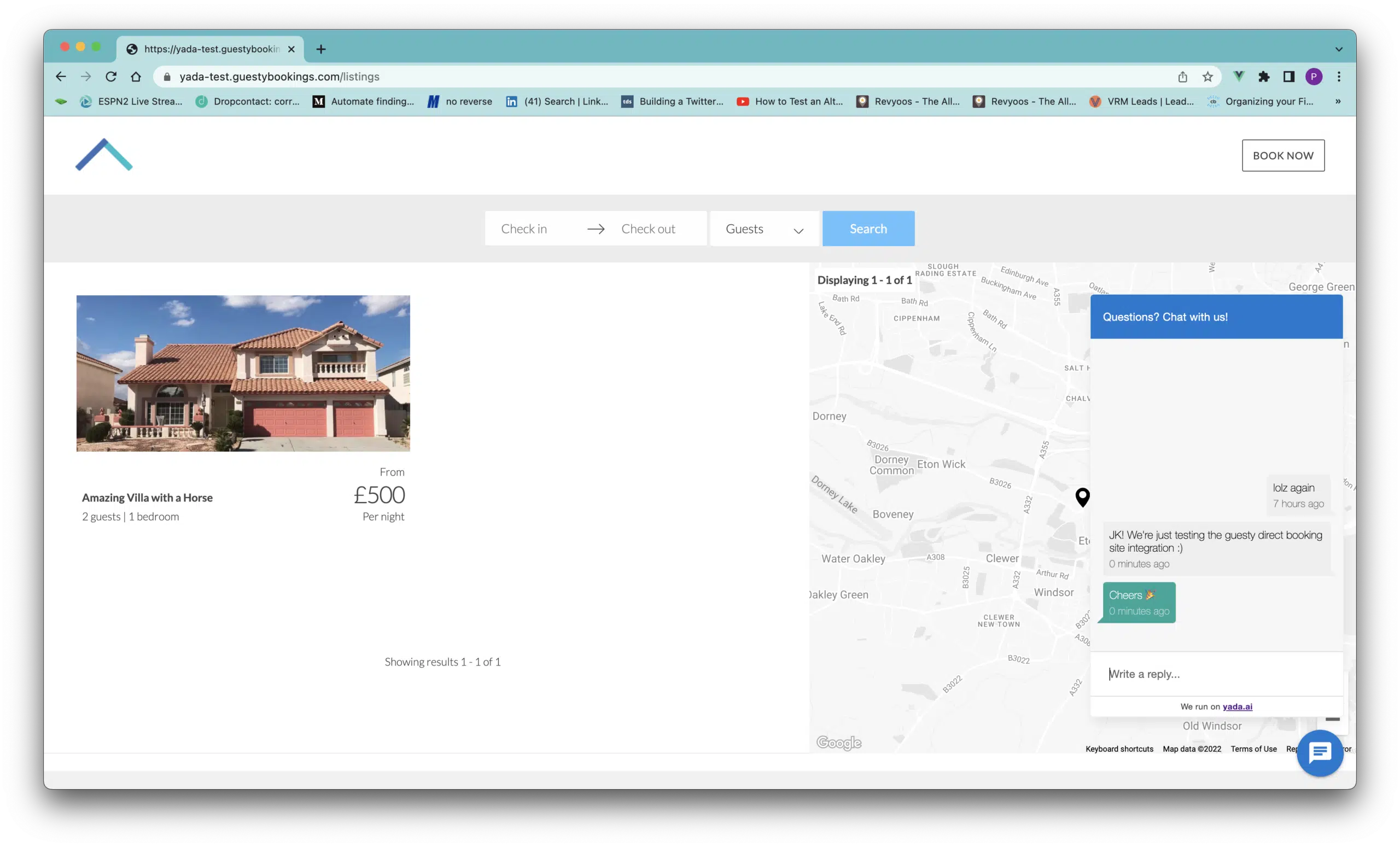Open the How to Test an Alt YouTube bookmark

click(x=790, y=101)
